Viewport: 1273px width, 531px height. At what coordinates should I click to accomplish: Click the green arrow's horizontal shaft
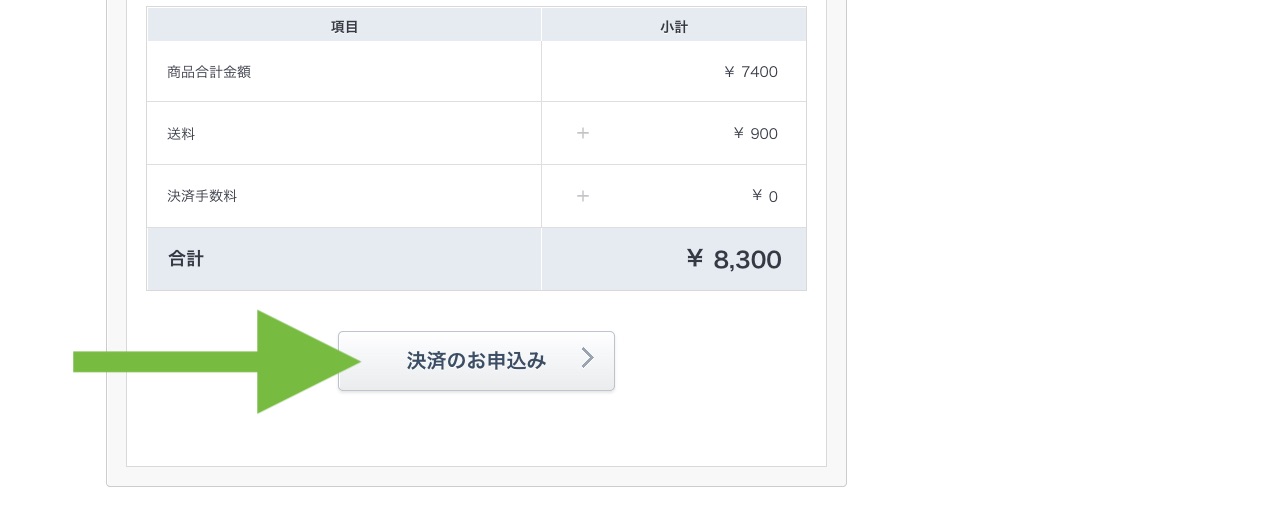tap(165, 361)
